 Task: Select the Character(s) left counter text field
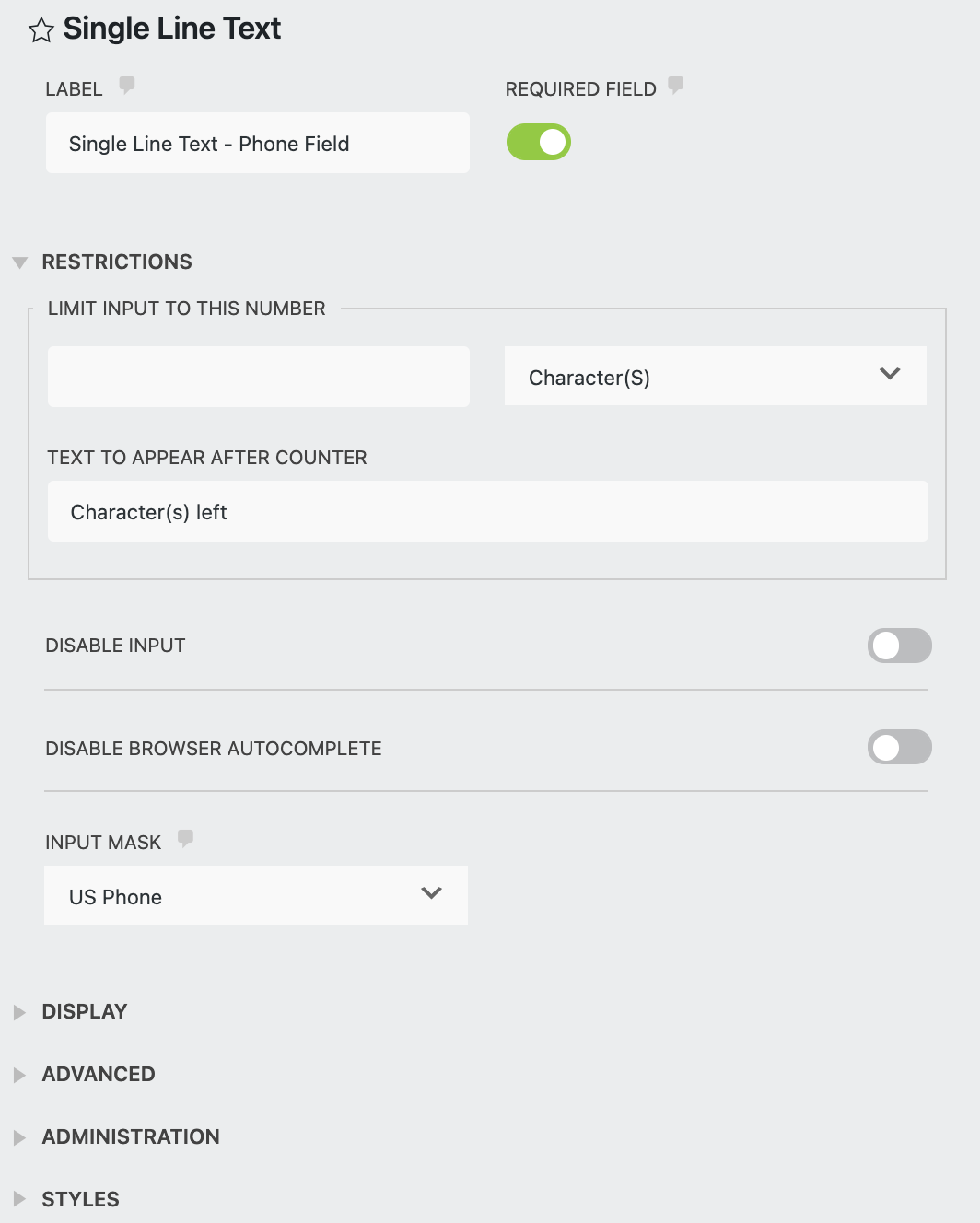coord(487,511)
